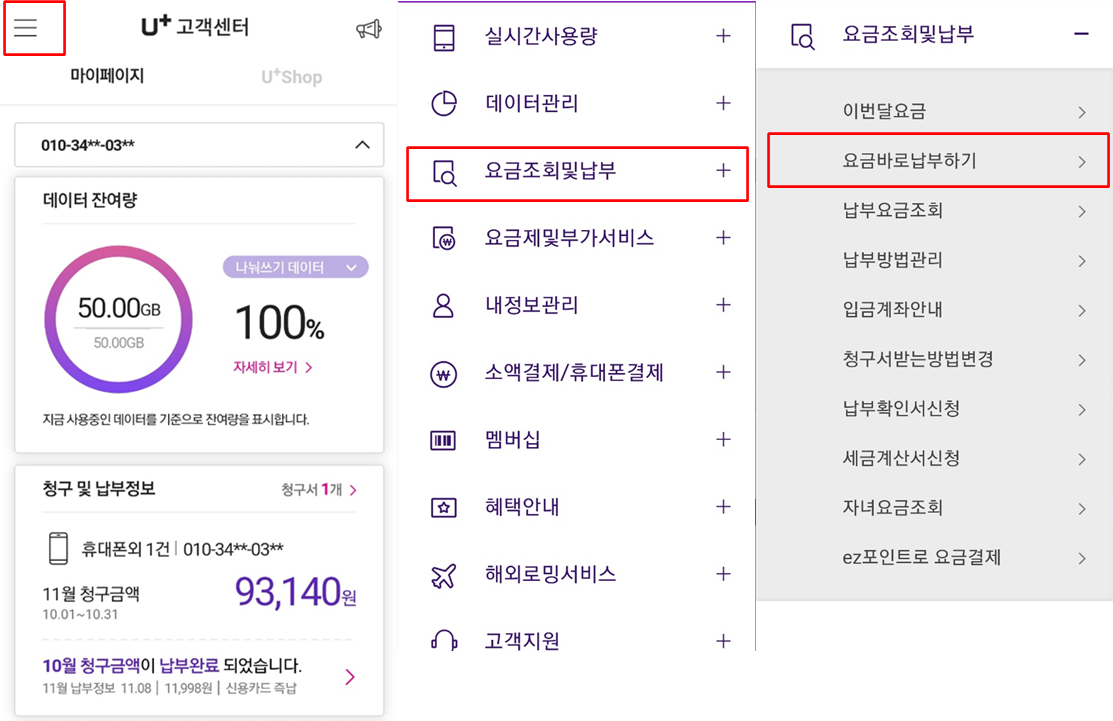
Task: Select 납부방법관리 submenu item
Action: point(935,260)
